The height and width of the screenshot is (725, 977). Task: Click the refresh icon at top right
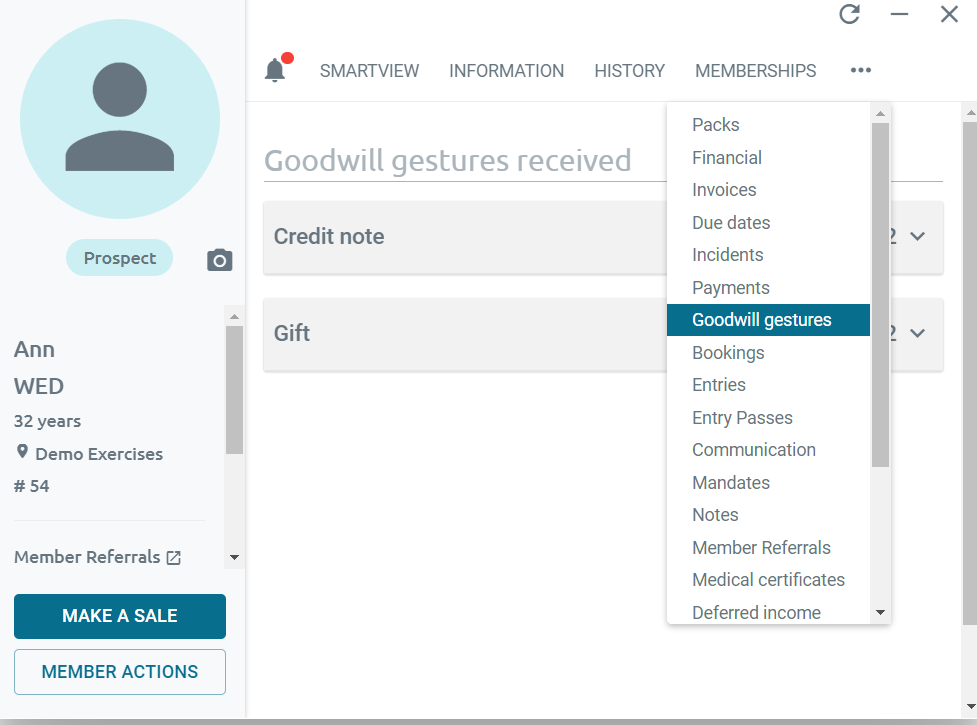(849, 14)
